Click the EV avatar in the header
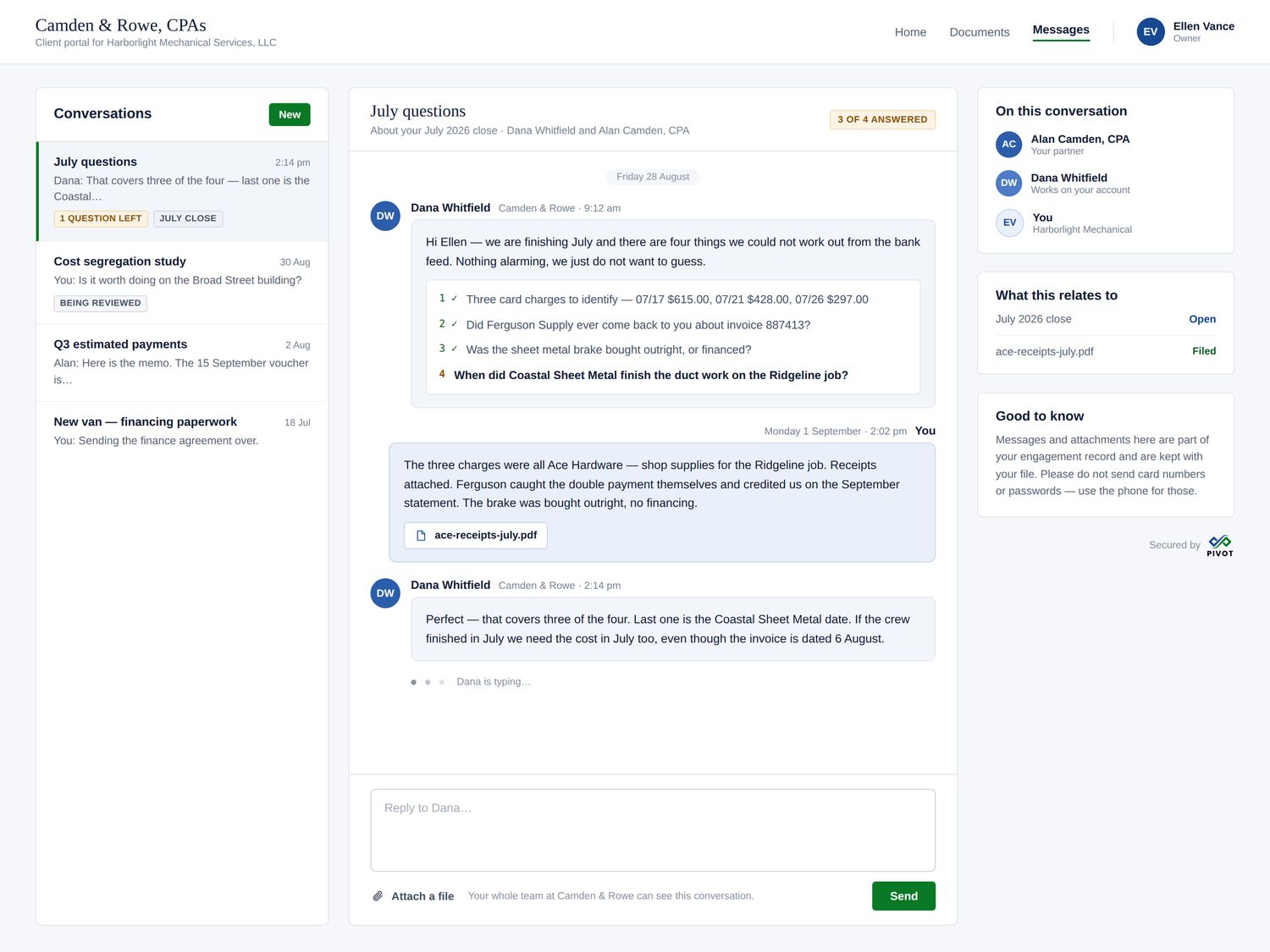 tap(1151, 32)
